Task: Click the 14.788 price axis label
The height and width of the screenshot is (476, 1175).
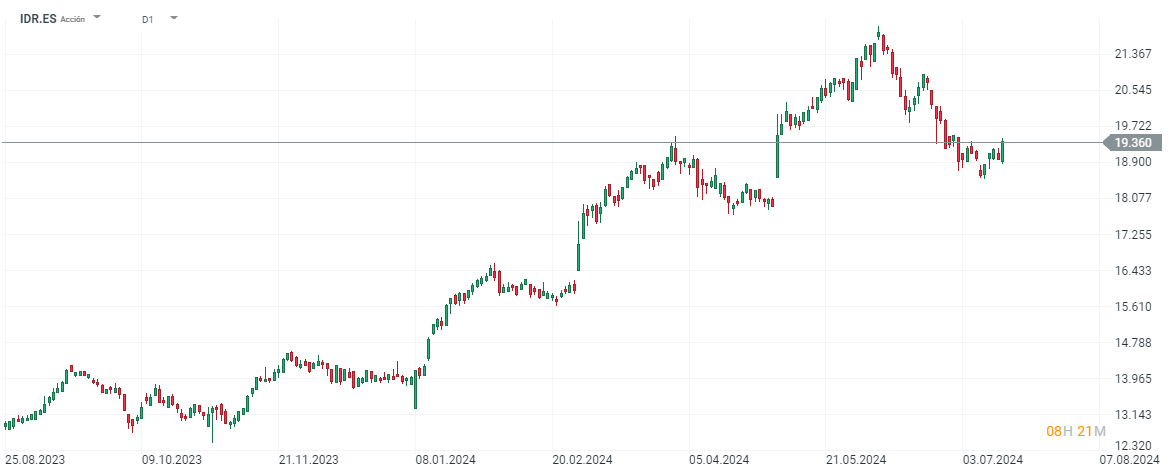Action: pyautogui.click(x=1132, y=343)
